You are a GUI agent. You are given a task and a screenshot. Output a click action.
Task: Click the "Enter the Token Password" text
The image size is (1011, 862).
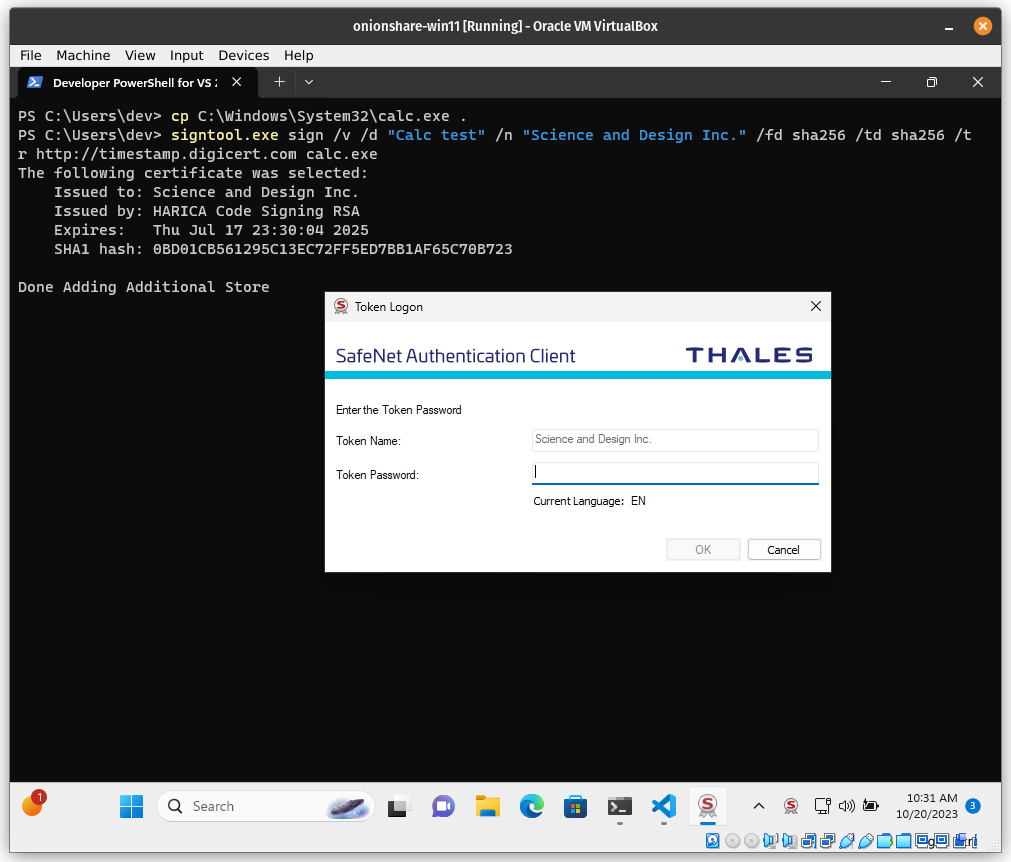(398, 410)
